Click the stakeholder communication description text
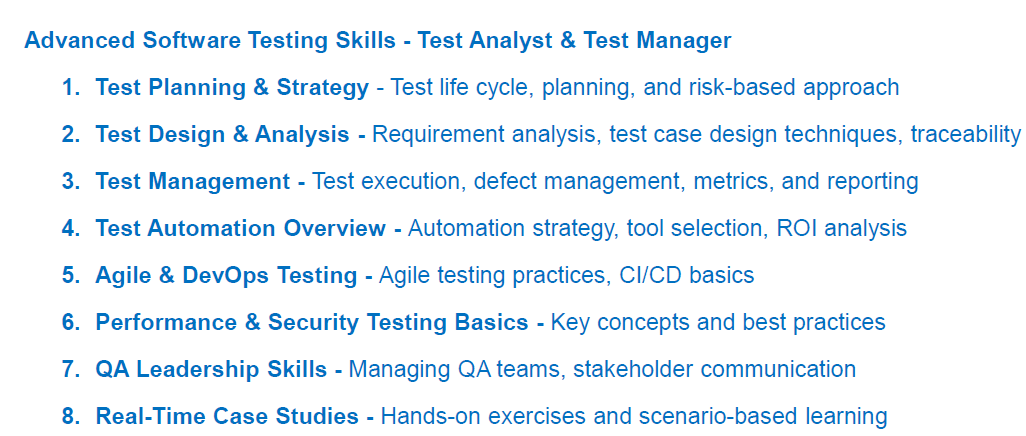The width and height of the screenshot is (1026, 436). [x=602, y=369]
